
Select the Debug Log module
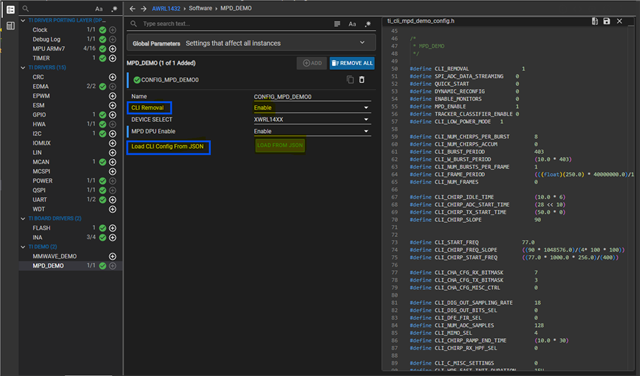click(46, 40)
